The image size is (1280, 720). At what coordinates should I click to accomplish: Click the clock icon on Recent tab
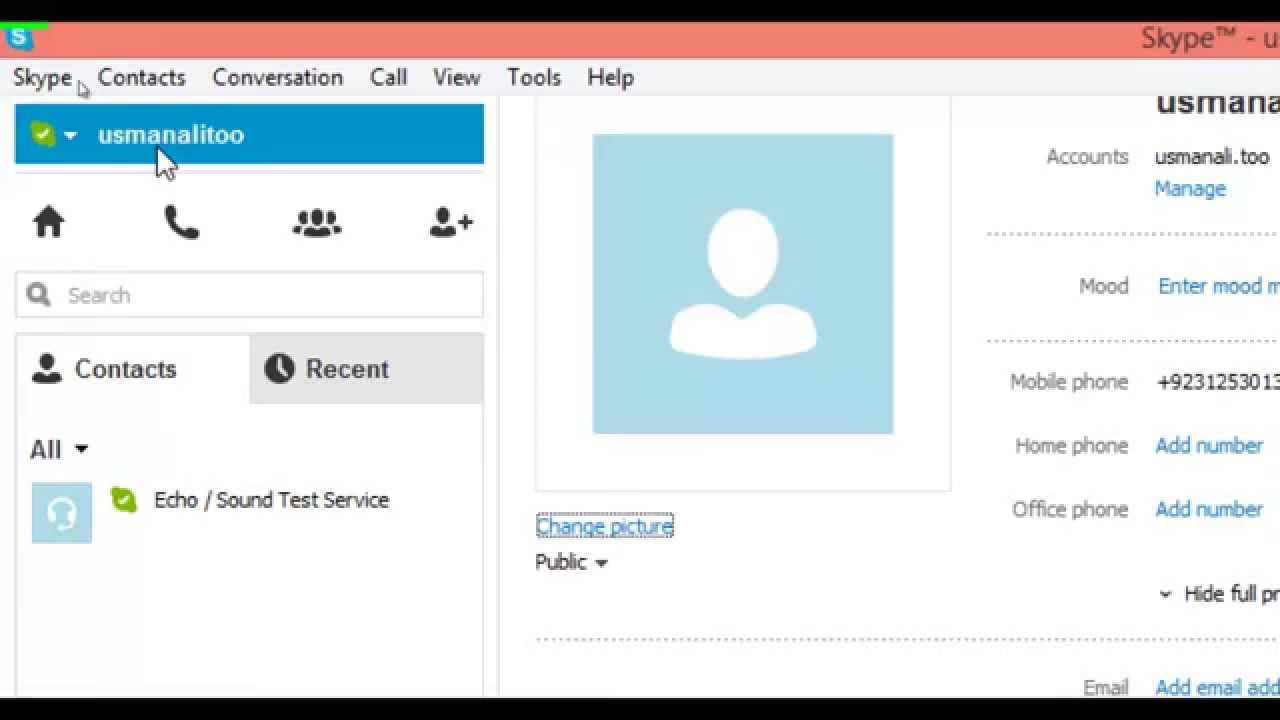click(x=281, y=369)
